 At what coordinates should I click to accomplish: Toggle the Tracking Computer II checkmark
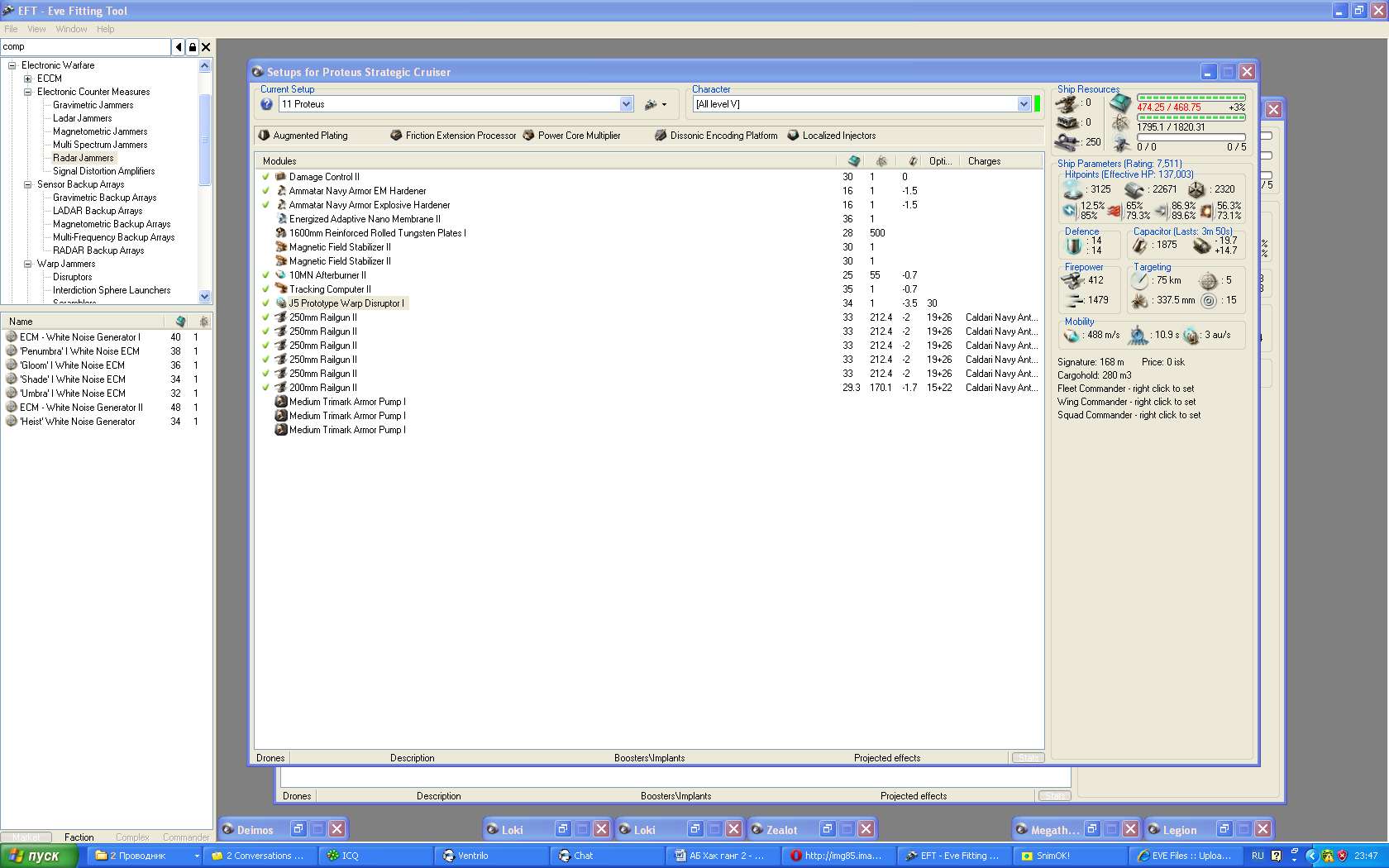pos(265,289)
